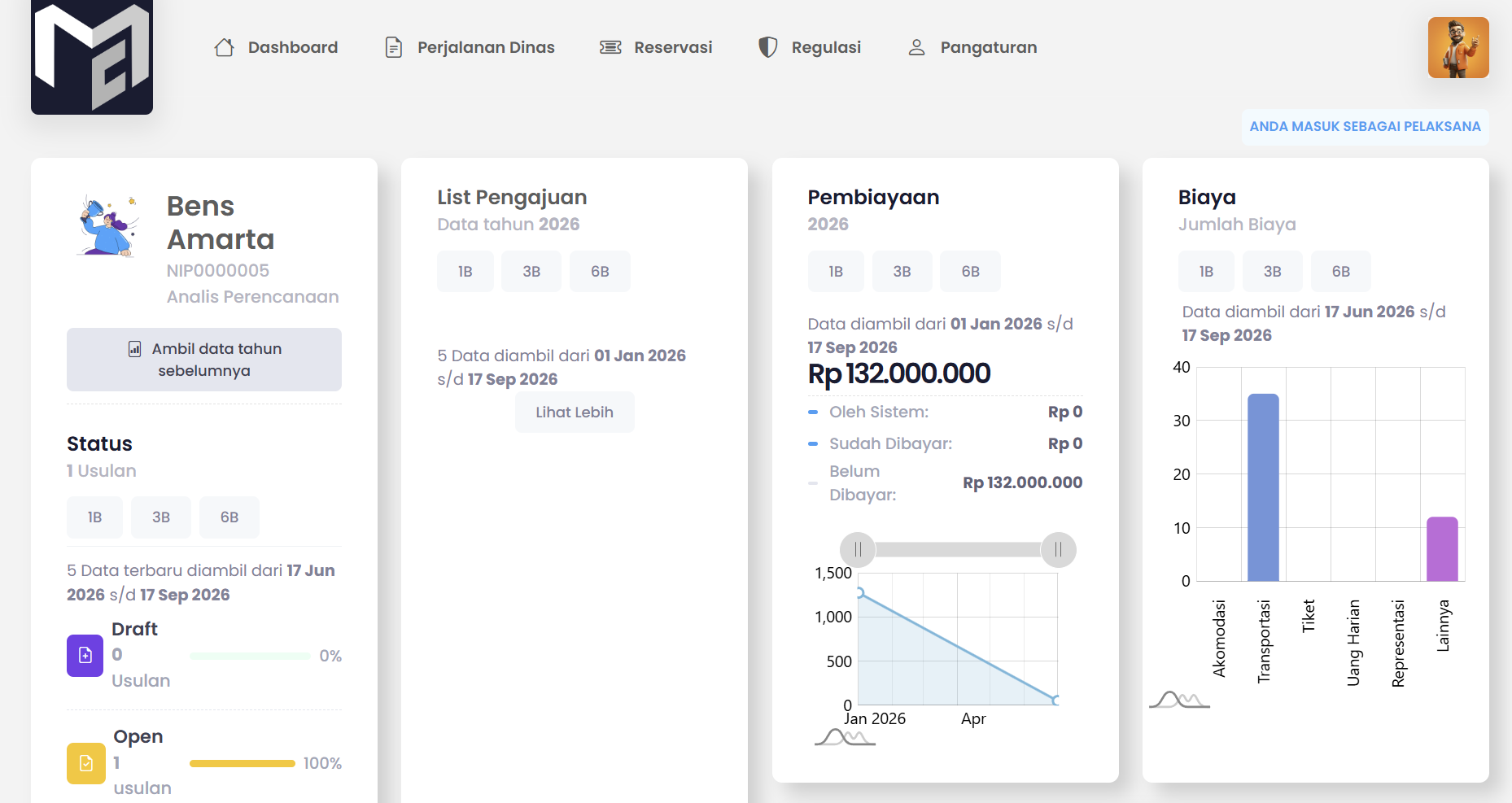Select 1B filter under Status
The width and height of the screenshot is (1512, 803).
94,517
